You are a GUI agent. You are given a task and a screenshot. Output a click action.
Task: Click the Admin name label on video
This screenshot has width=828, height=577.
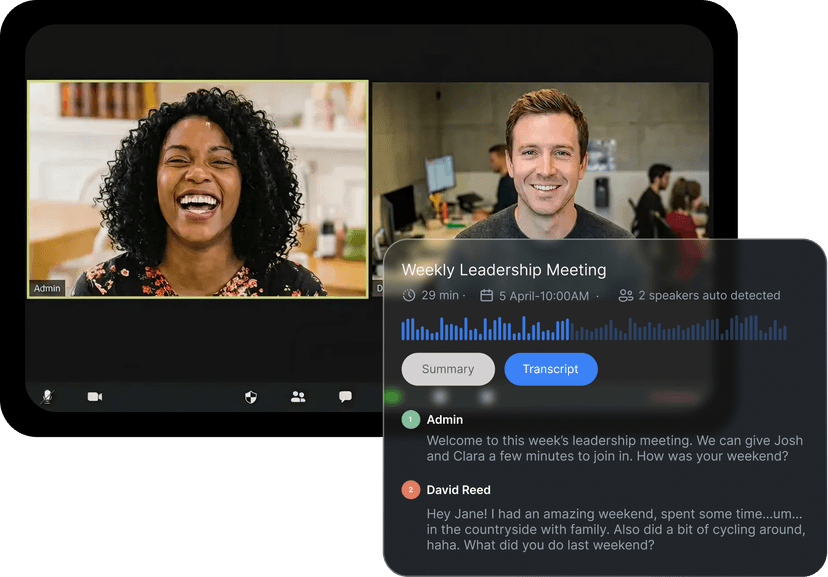[x=47, y=288]
